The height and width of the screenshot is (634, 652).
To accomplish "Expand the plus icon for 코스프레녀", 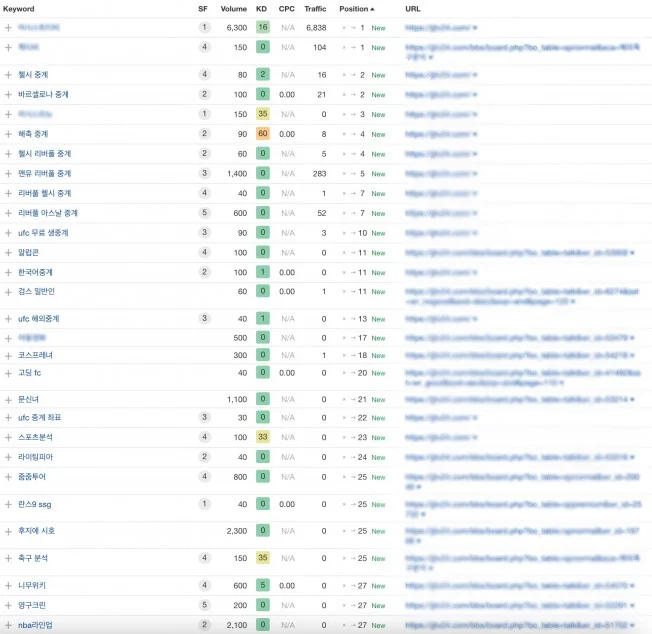I will pyautogui.click(x=8, y=356).
